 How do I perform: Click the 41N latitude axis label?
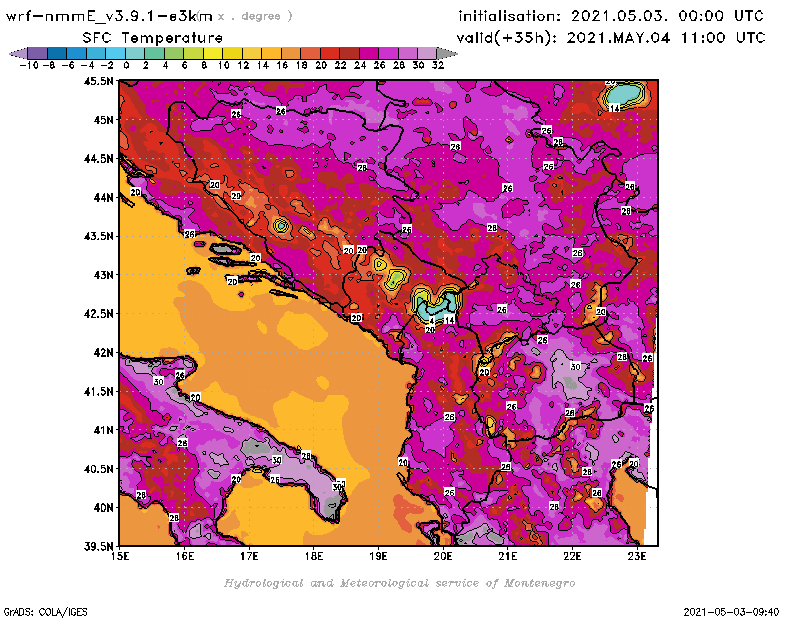click(x=103, y=430)
